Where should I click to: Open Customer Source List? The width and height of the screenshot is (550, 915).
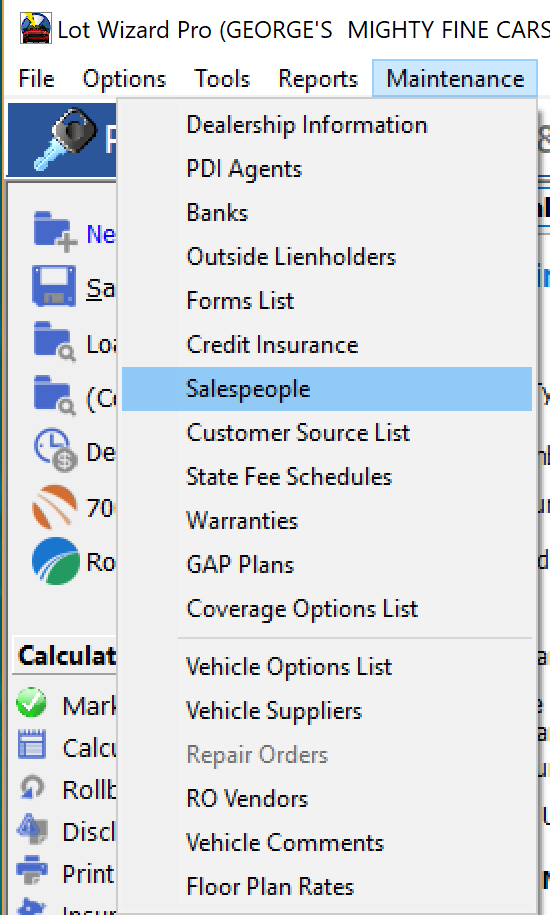coord(327,433)
